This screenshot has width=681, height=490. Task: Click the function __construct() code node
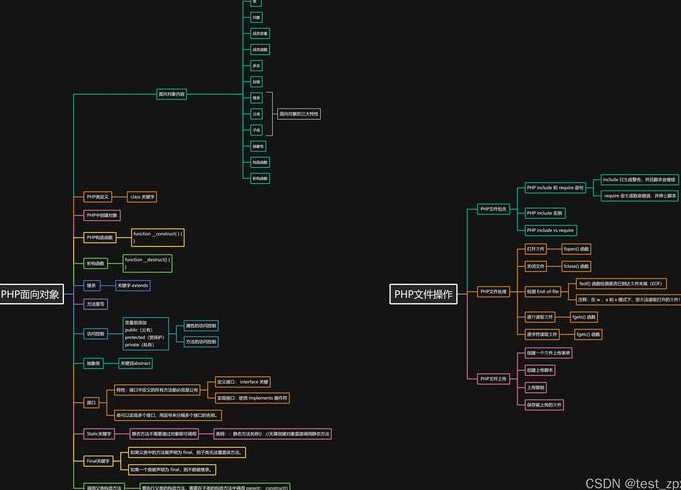tap(158, 238)
